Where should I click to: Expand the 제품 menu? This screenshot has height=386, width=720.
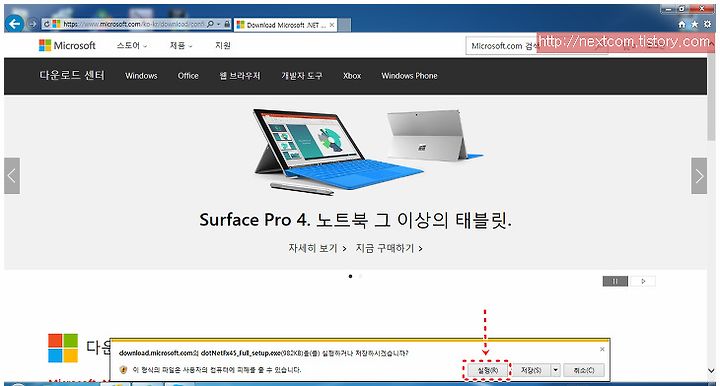click(x=181, y=45)
